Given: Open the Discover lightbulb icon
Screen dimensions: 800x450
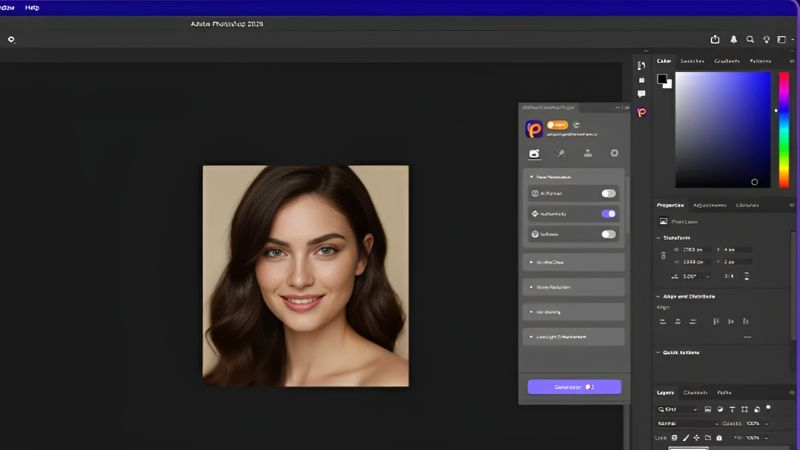Looking at the screenshot, I should click(x=766, y=39).
